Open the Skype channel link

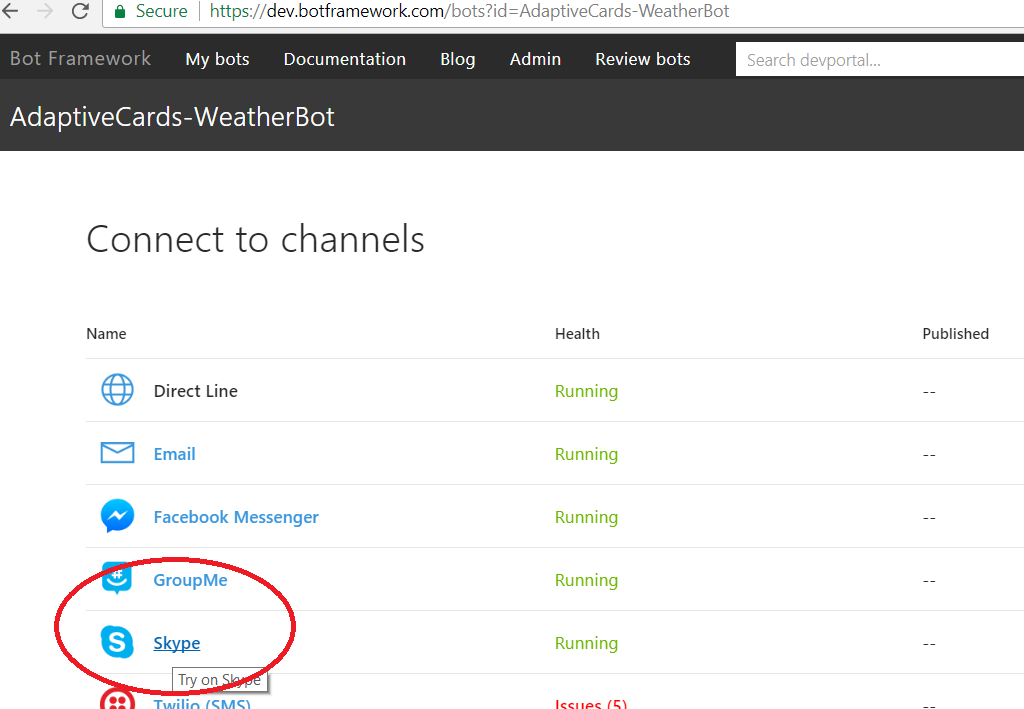coord(177,643)
